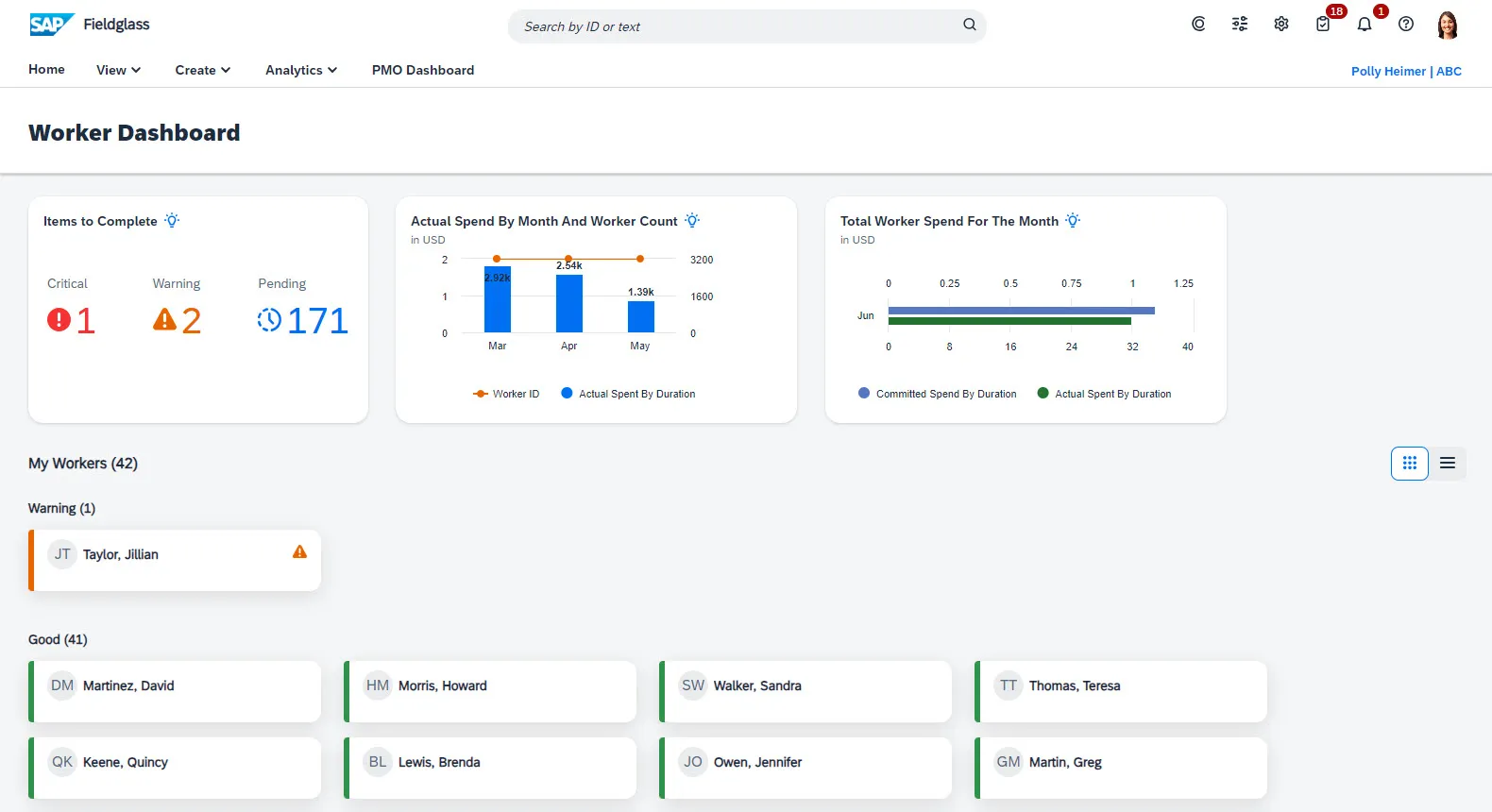Toggle Worker ID legend series
1492x812 pixels.
click(x=506, y=394)
